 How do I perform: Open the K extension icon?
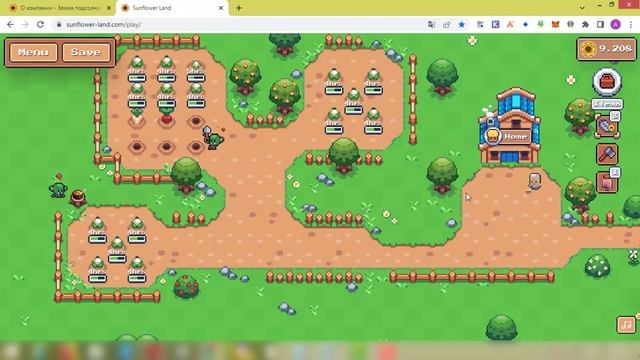click(x=495, y=24)
